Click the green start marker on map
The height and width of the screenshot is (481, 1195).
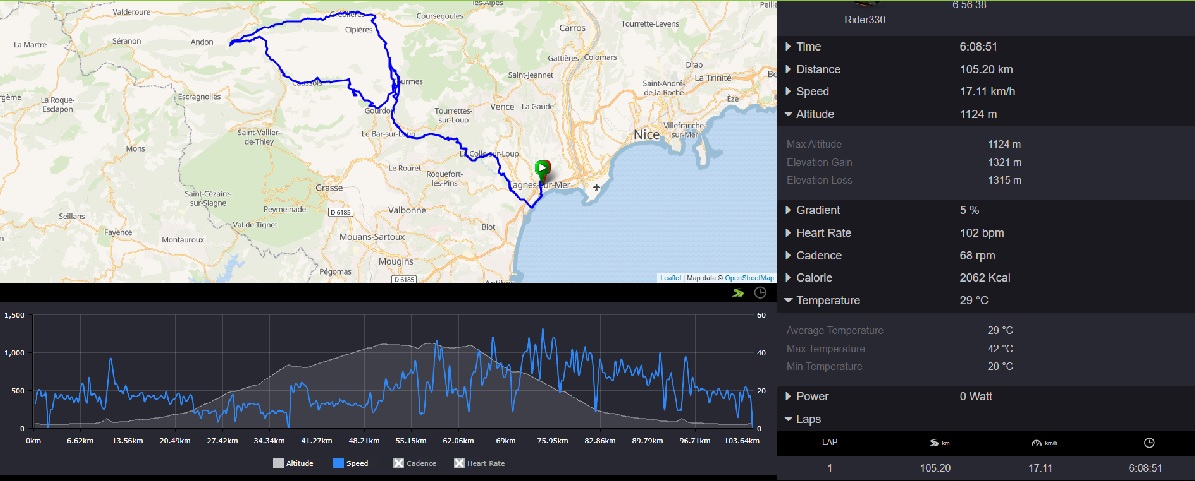click(x=542, y=169)
